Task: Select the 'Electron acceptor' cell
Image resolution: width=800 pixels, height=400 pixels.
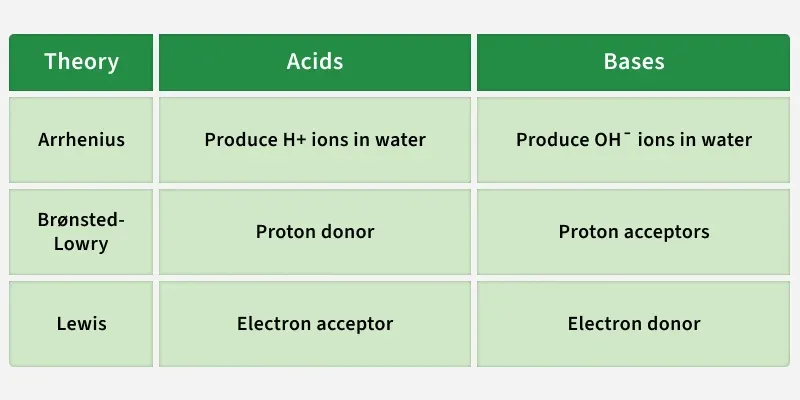Action: tap(315, 323)
